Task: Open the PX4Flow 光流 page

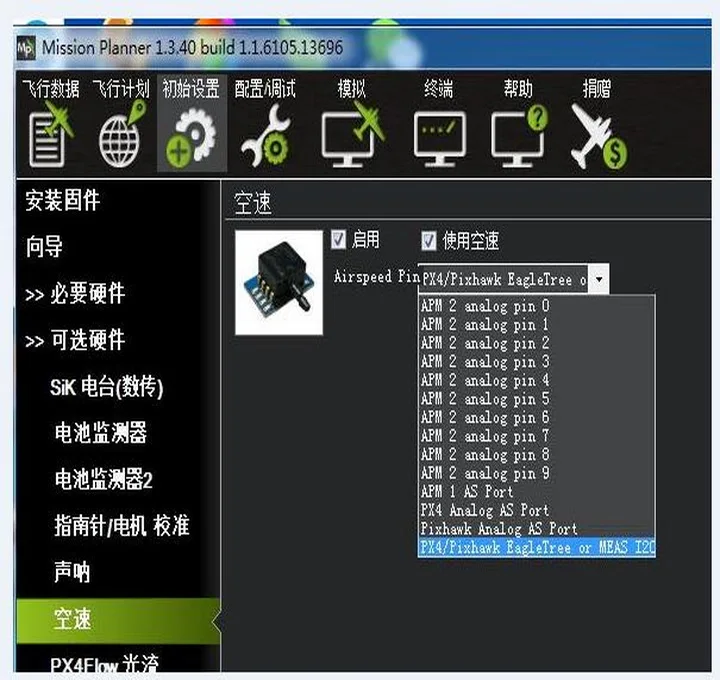Action: click(104, 664)
